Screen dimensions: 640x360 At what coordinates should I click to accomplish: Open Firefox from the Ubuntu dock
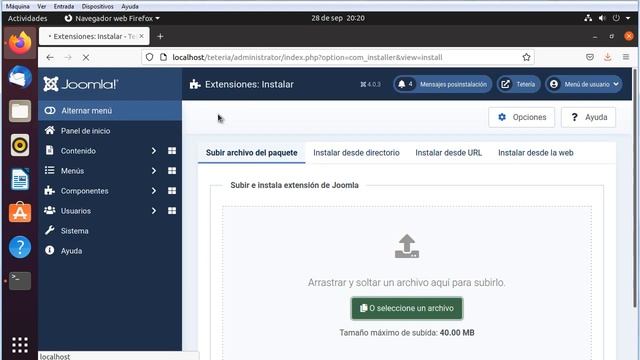coord(20,43)
